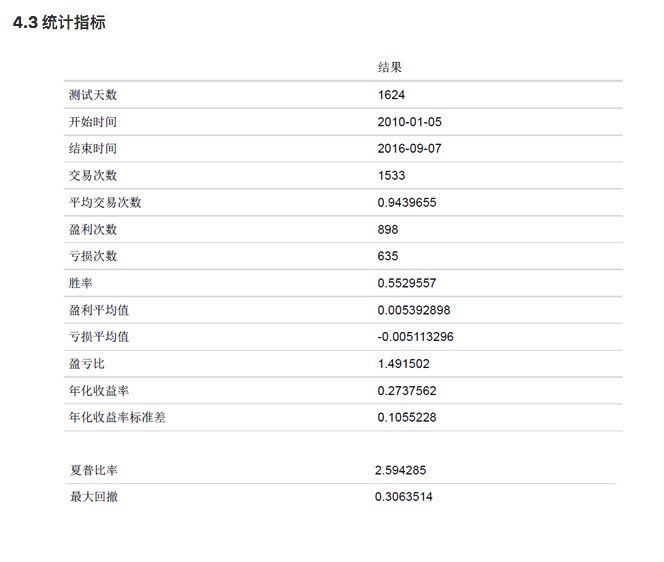Screen dimensions: 664x562
Task: Select the value 2.594285
Action: click(401, 470)
